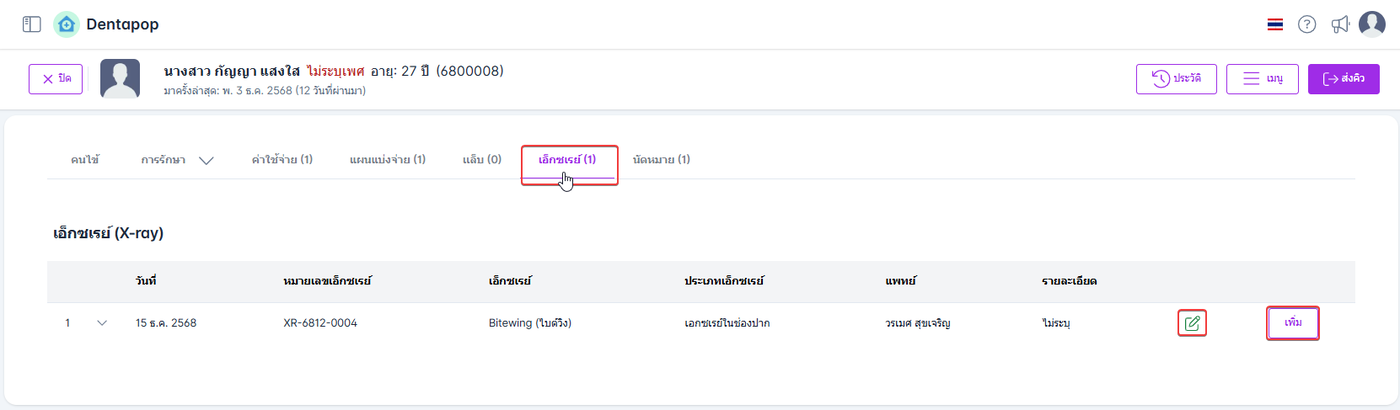
Task: Close patient record with ปิด button
Action: coord(56,79)
